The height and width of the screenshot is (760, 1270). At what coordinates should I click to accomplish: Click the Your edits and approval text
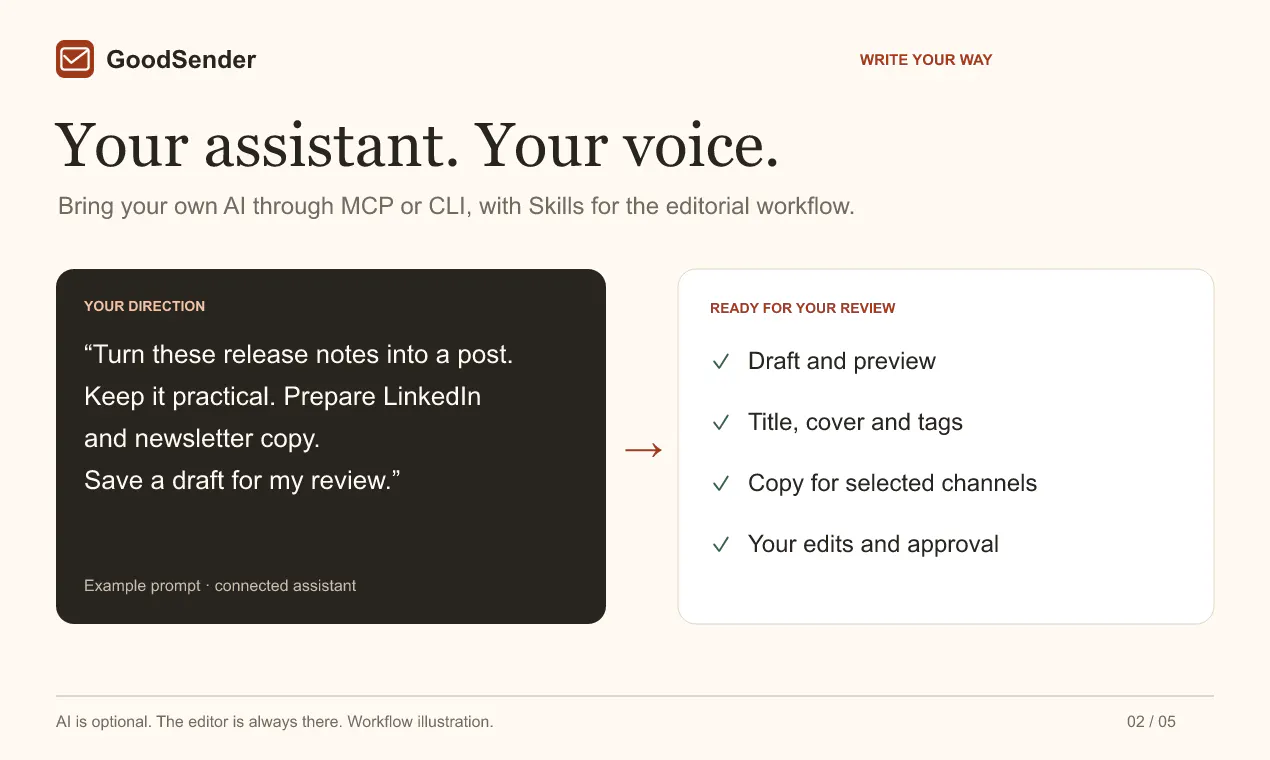point(873,545)
